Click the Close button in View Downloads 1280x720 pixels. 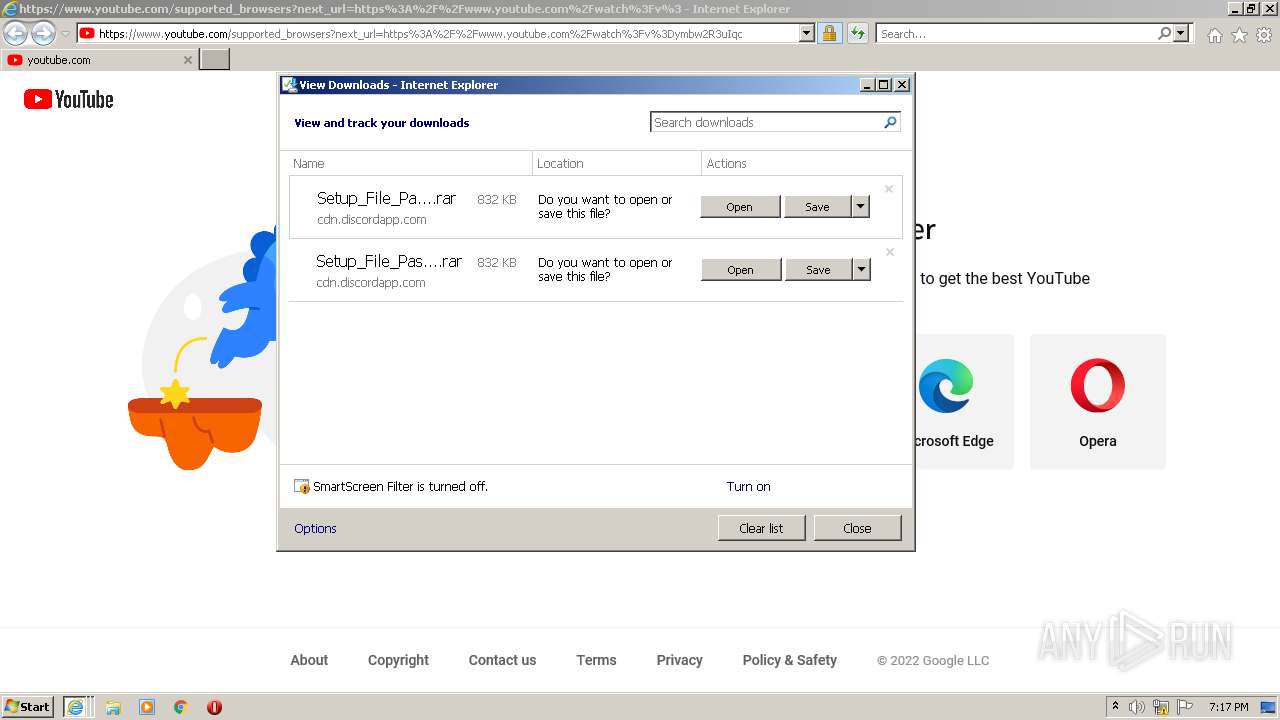pyautogui.click(x=858, y=528)
